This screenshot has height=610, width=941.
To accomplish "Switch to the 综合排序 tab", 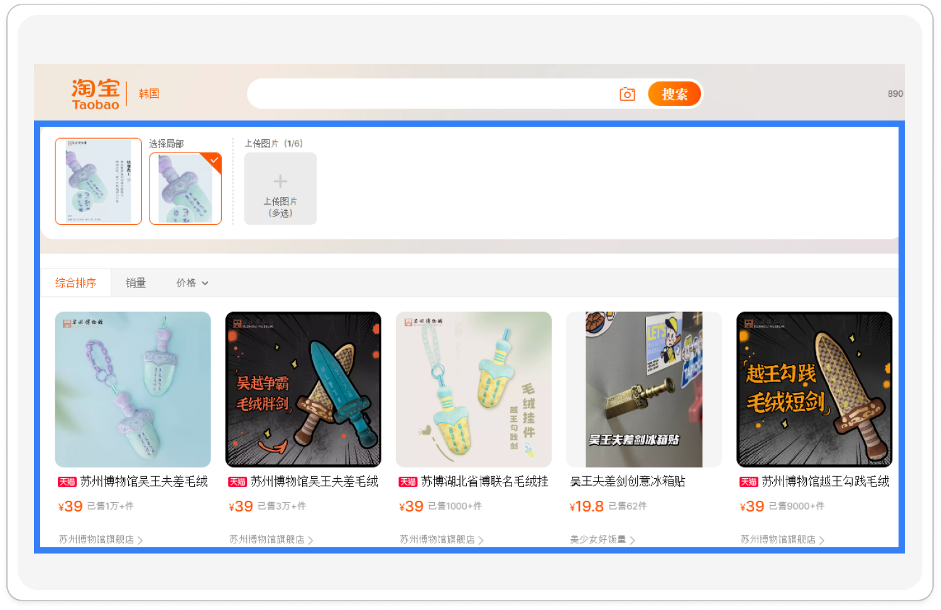I will 76,283.
